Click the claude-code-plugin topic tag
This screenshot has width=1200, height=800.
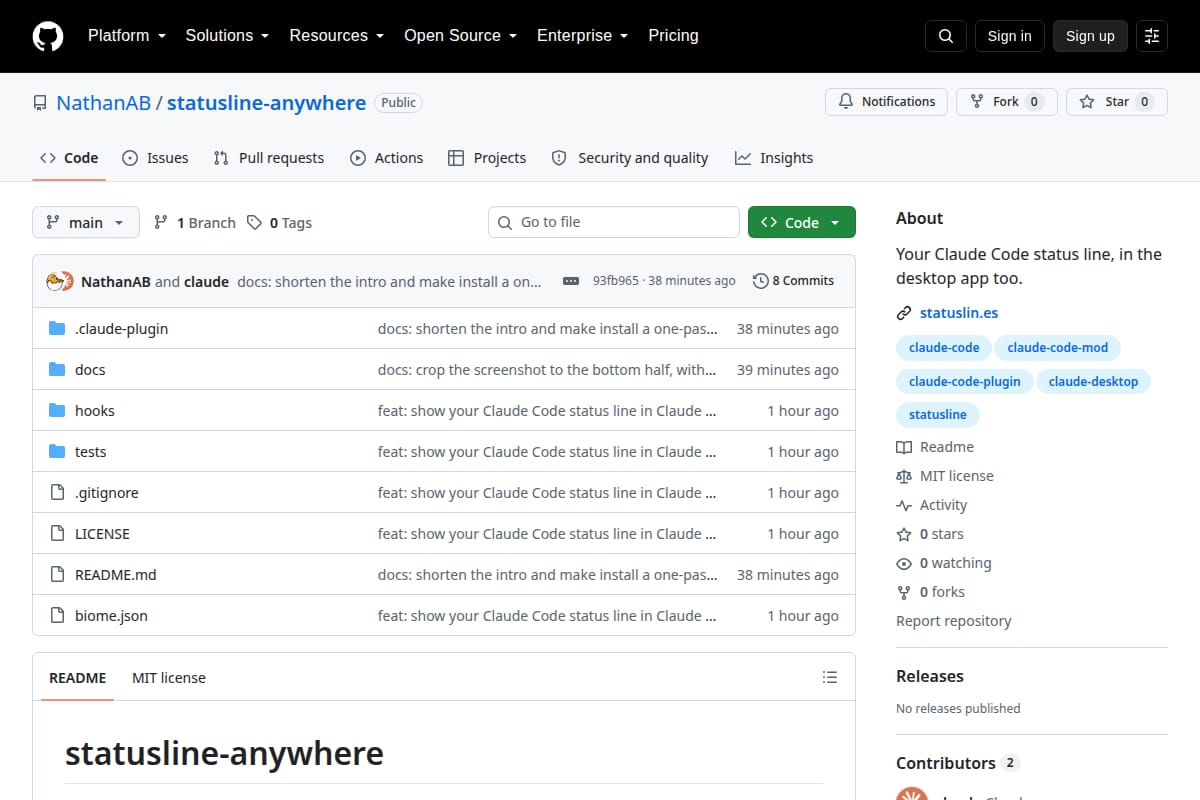pyautogui.click(x=965, y=381)
